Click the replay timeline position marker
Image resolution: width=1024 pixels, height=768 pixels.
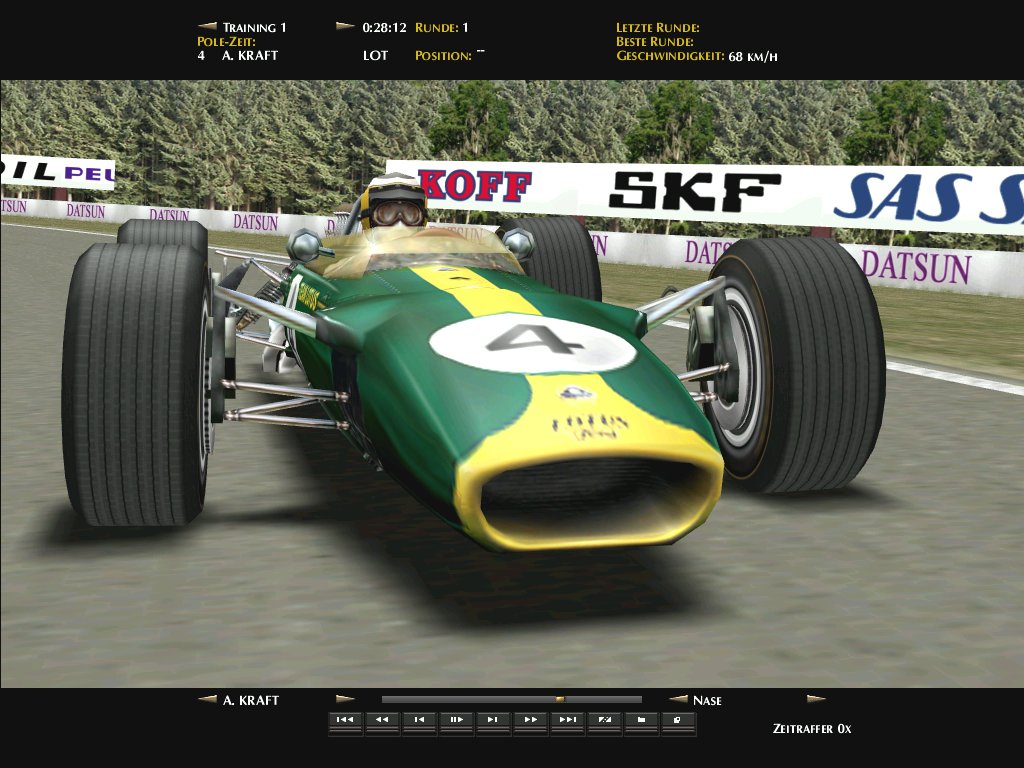click(x=560, y=700)
